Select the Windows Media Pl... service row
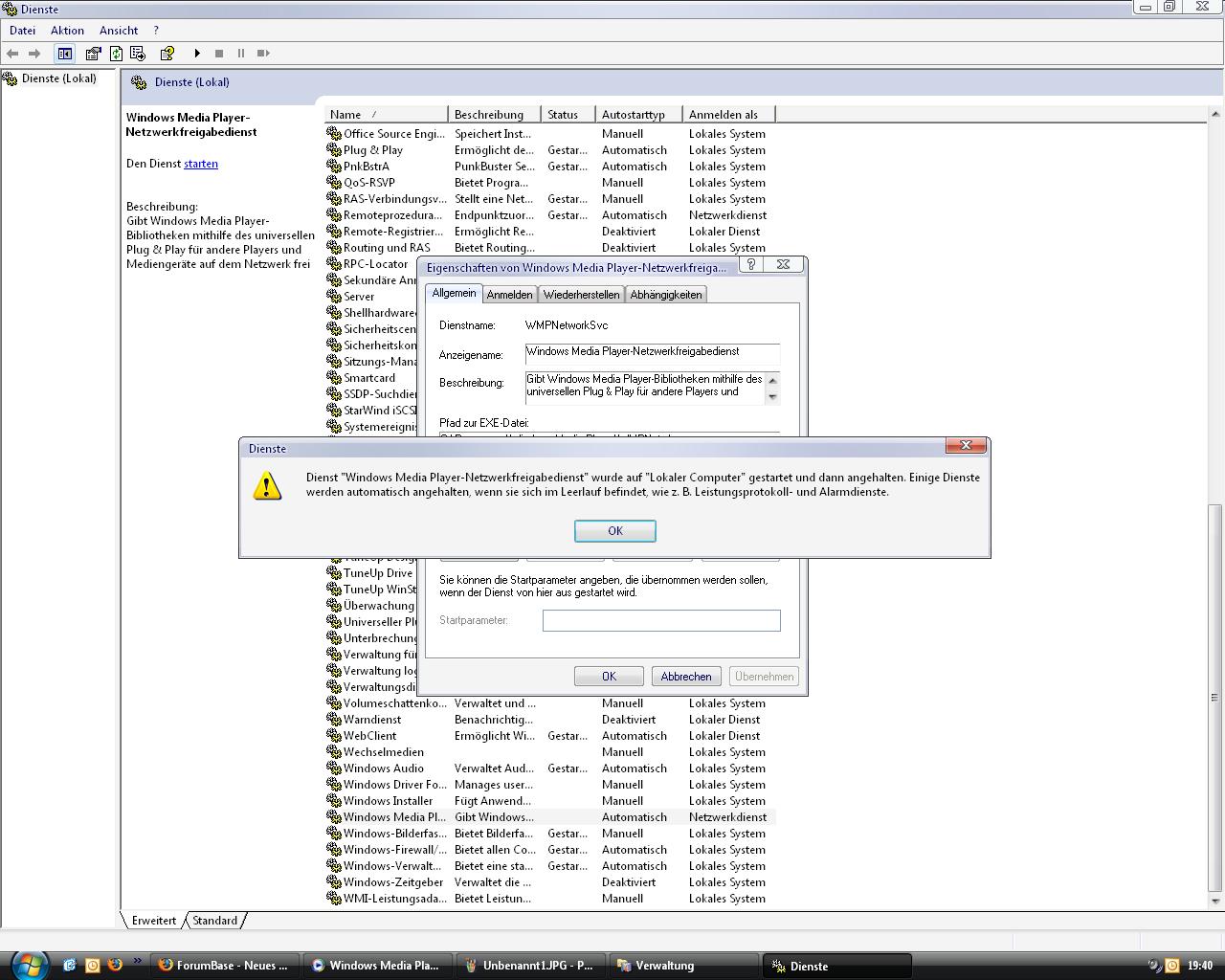The width and height of the screenshot is (1225, 980). (550, 817)
